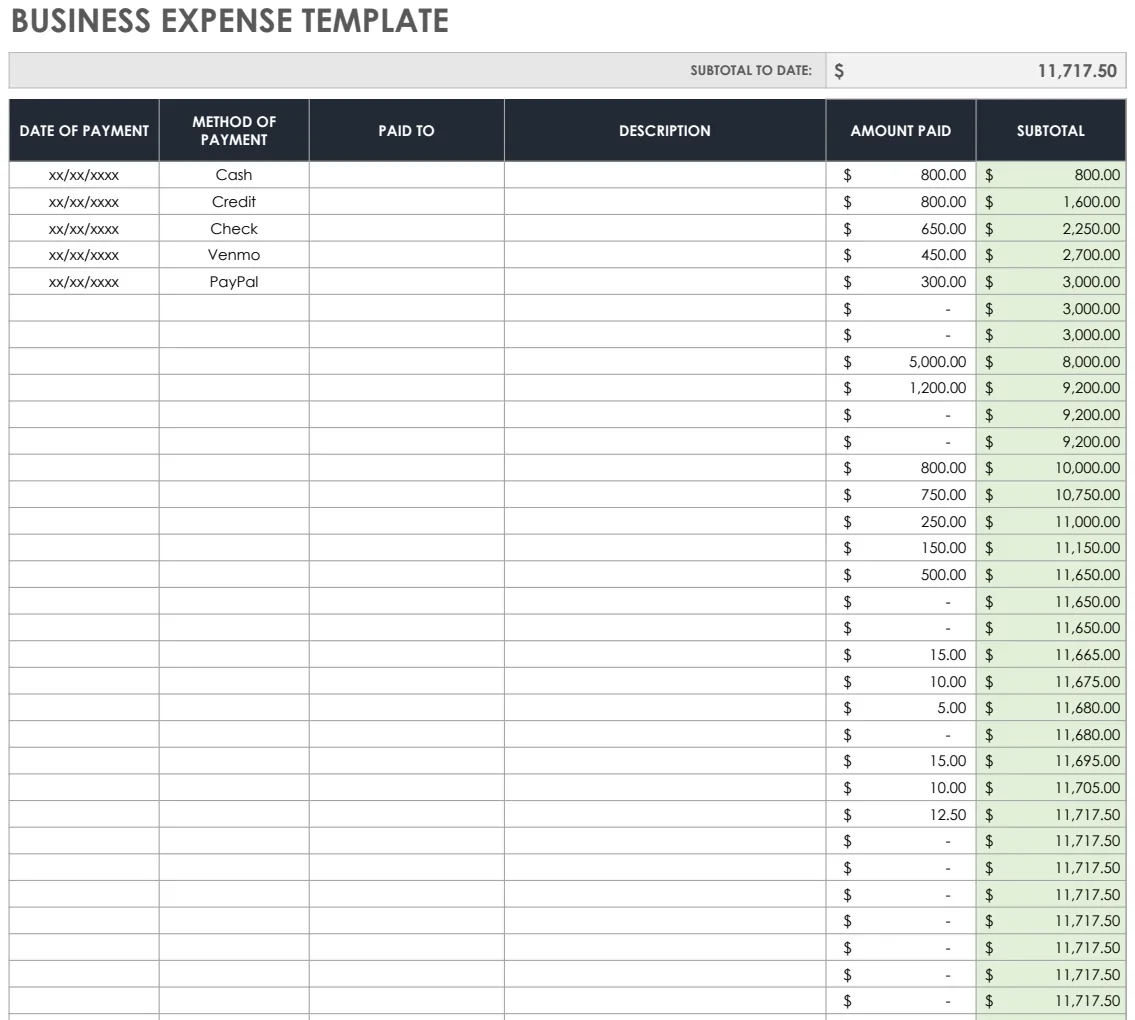Click the Cash payment method cell
1135x1020 pixels.
coord(234,175)
